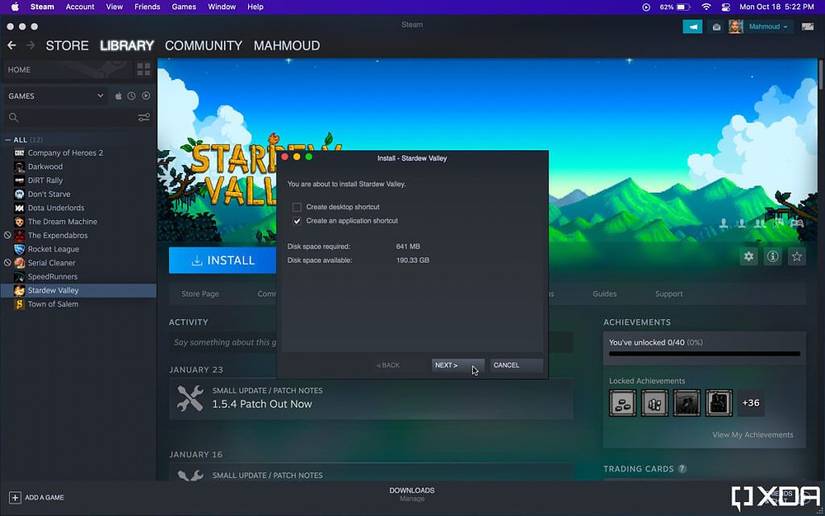The image size is (825, 516).
Task: Click the wrench icon of 1.5.4 patch news
Action: pyautogui.click(x=190, y=398)
